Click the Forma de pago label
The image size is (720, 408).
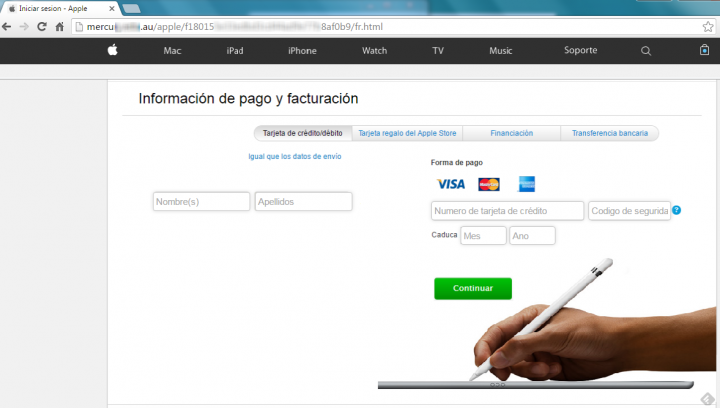[x=456, y=162]
